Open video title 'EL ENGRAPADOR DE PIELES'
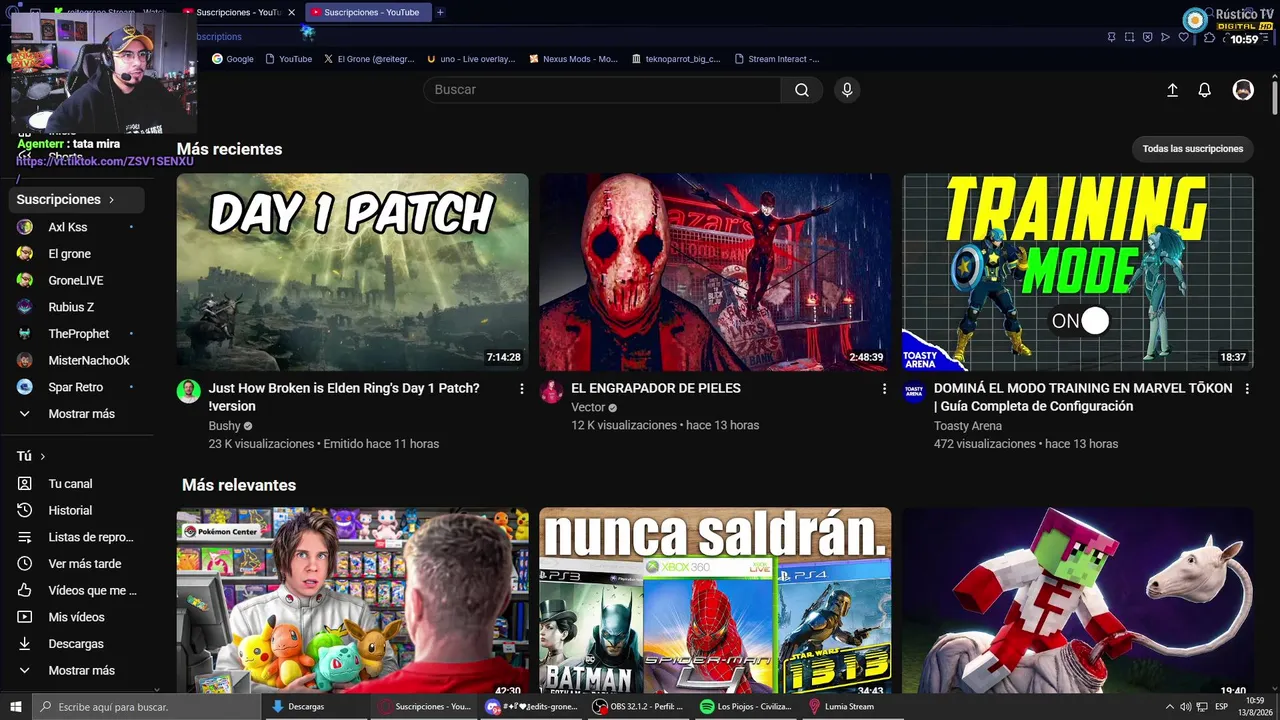The height and width of the screenshot is (720, 1280). coord(656,388)
